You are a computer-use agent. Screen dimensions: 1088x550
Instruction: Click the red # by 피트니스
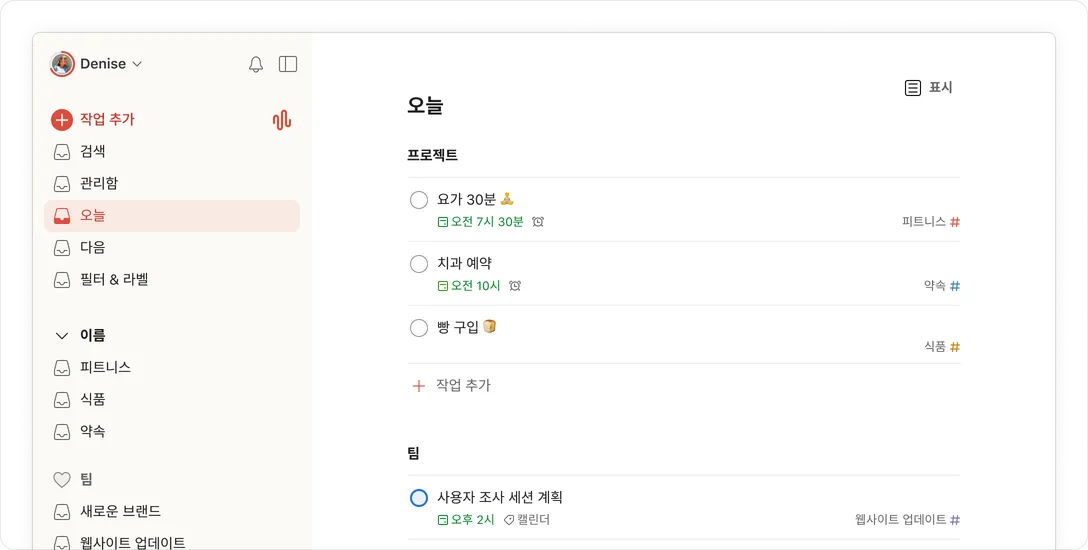click(x=955, y=222)
